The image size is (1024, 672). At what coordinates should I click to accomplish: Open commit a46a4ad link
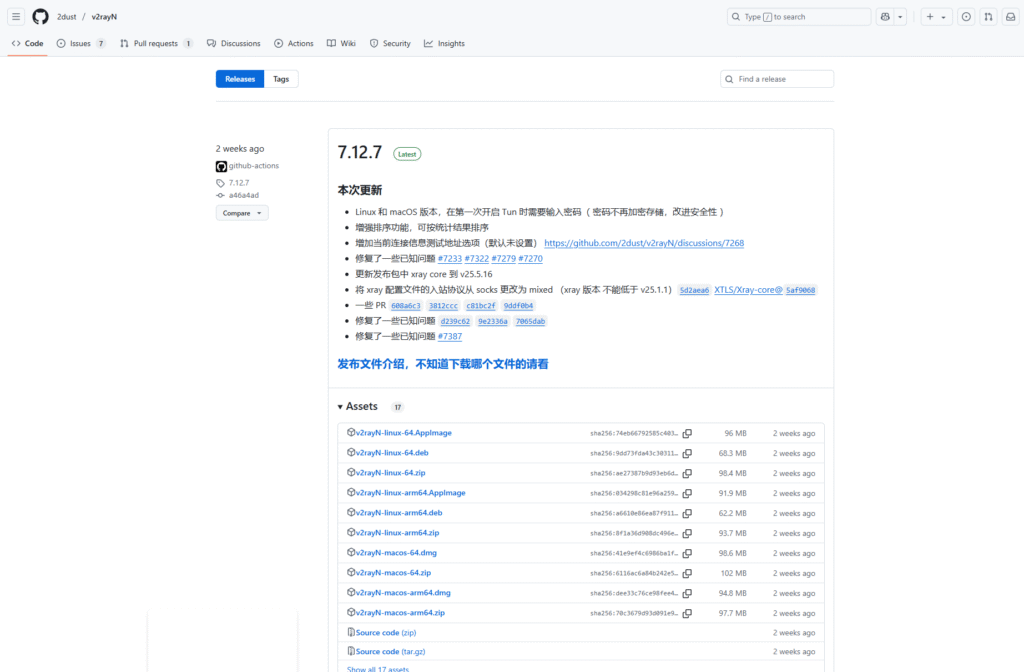[243, 195]
